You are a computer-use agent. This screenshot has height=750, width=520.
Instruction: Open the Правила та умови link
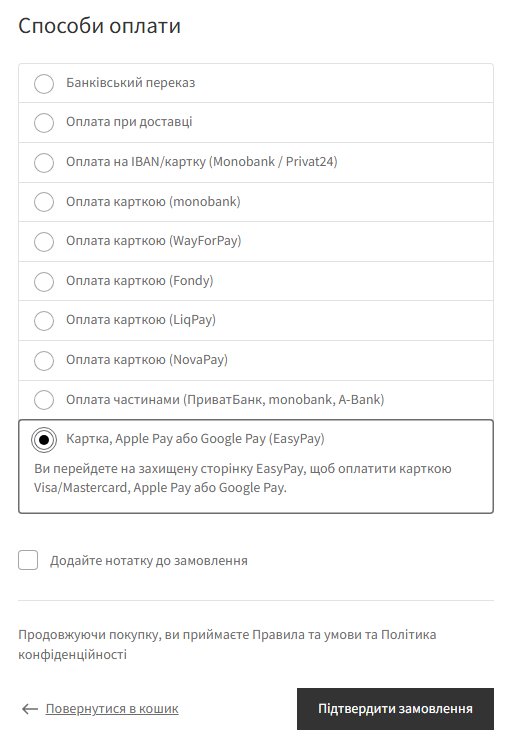pyautogui.click(x=307, y=635)
